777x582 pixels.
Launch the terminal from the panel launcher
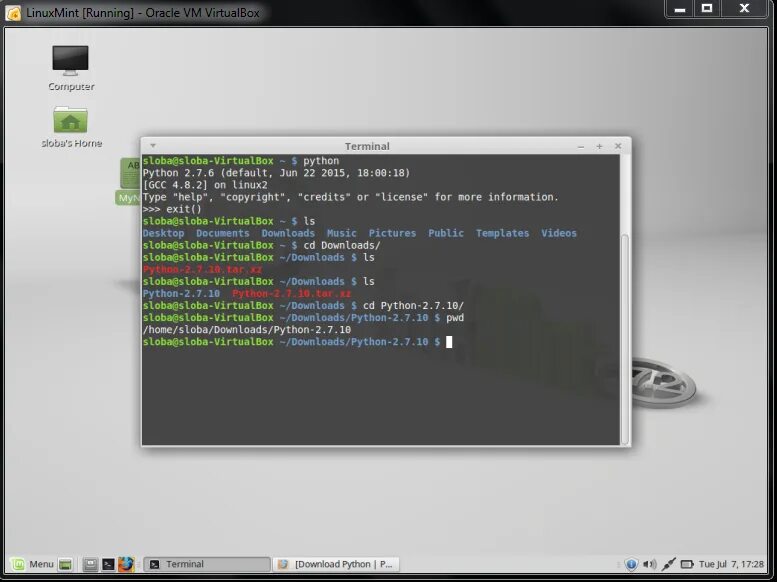tap(108, 564)
